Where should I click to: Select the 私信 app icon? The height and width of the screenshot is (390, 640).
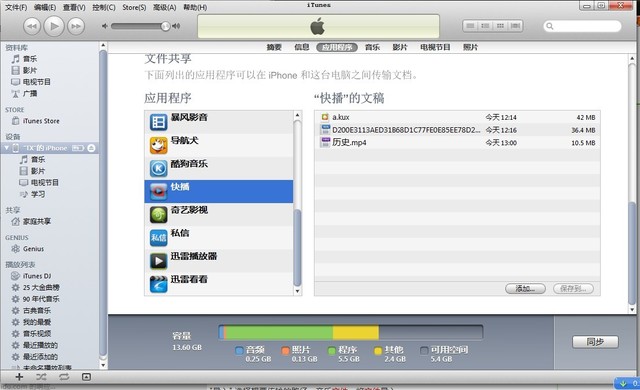[158, 238]
